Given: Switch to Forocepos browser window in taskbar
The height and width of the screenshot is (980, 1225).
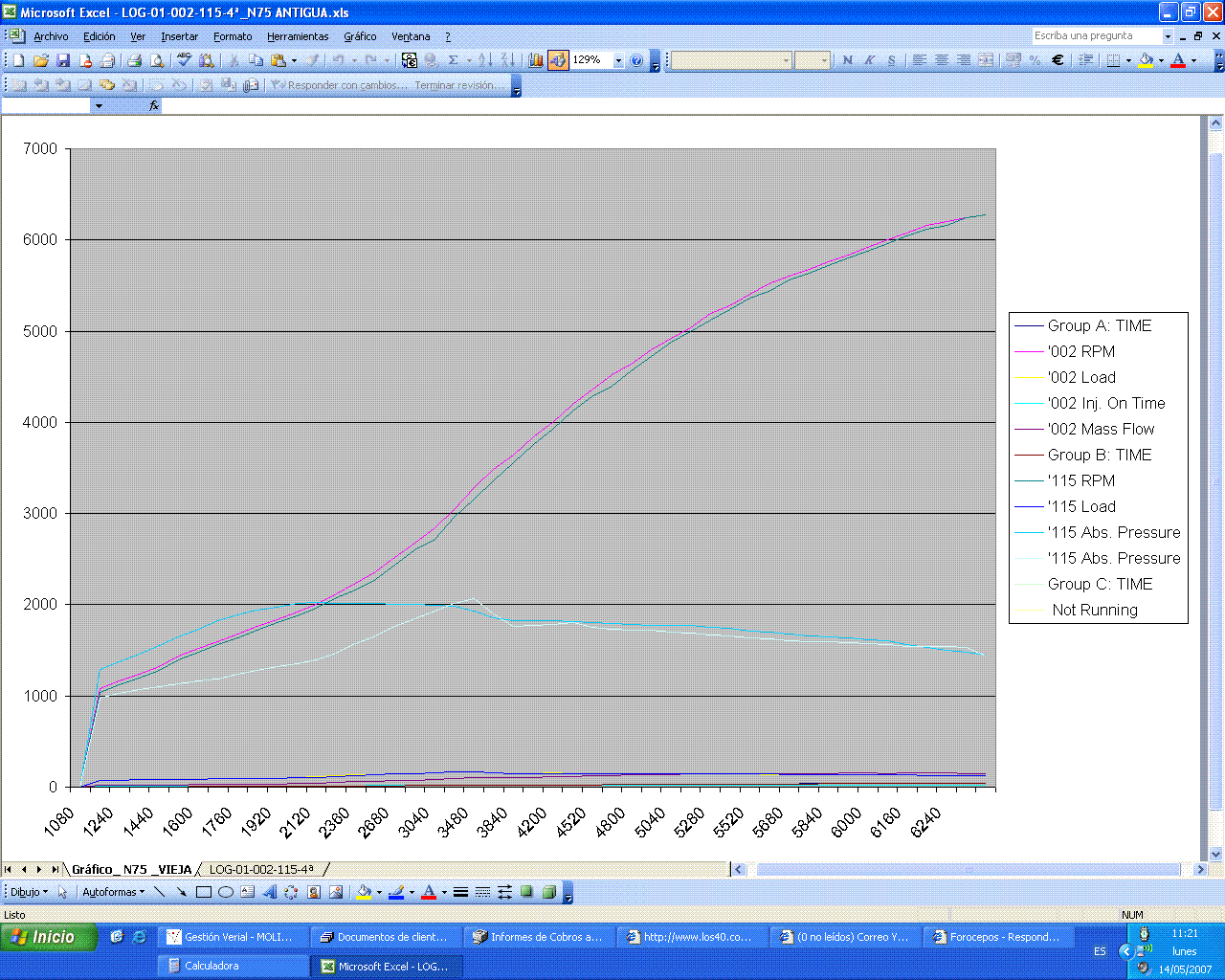Looking at the screenshot, I should (998, 937).
